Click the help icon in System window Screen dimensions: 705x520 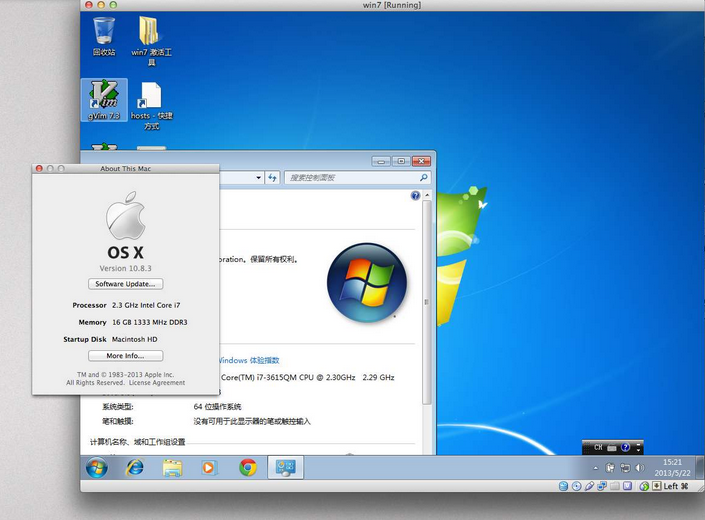pyautogui.click(x=415, y=196)
